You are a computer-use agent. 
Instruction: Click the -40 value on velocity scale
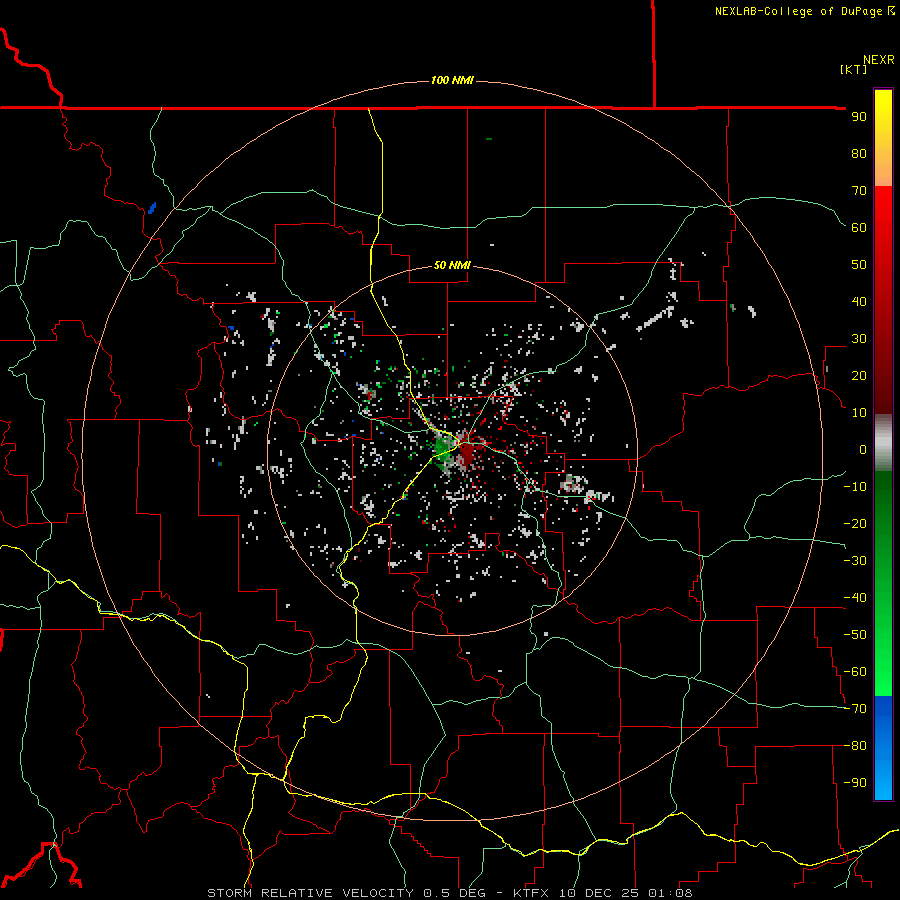pyautogui.click(x=855, y=598)
